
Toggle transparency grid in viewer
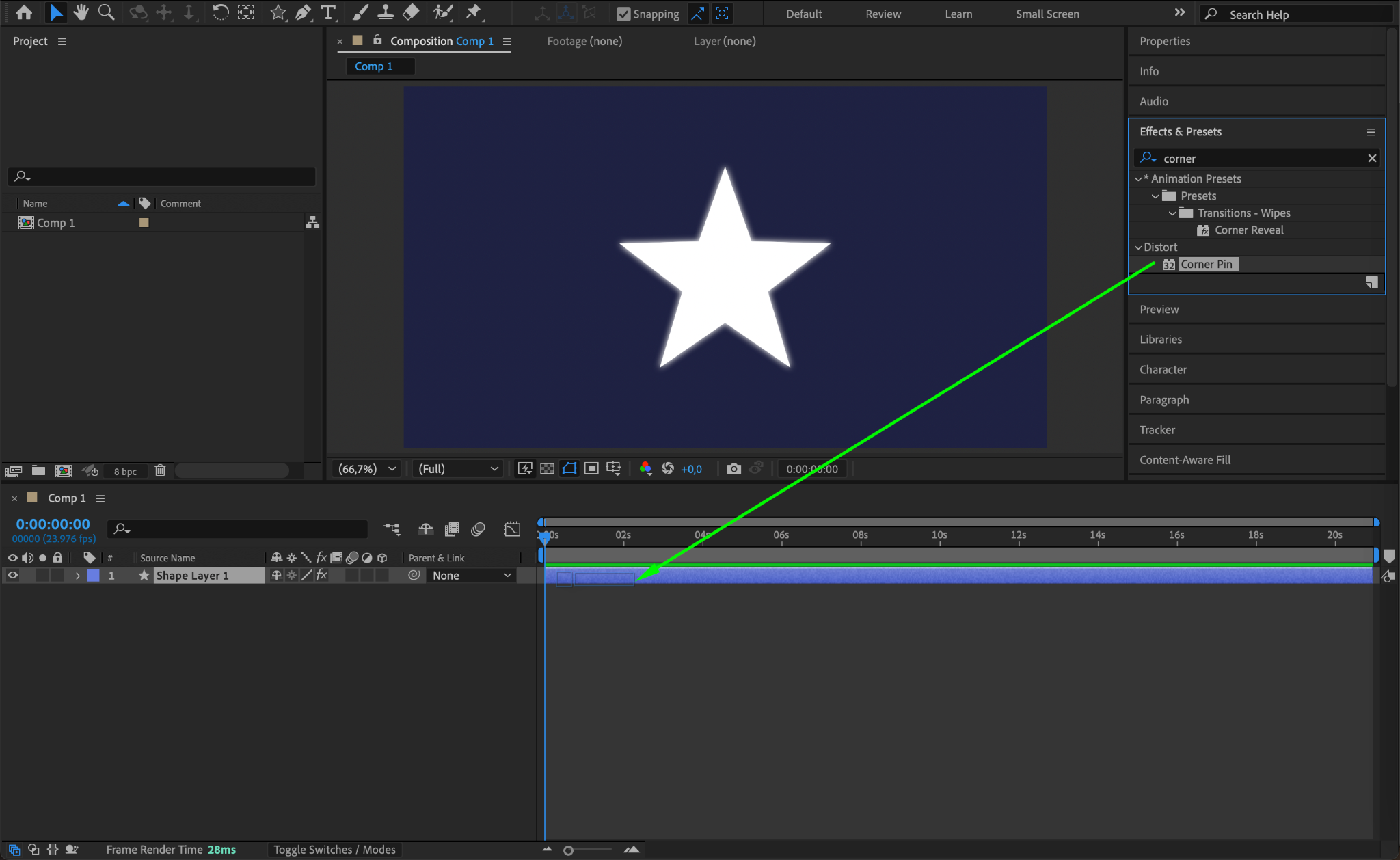coord(547,468)
